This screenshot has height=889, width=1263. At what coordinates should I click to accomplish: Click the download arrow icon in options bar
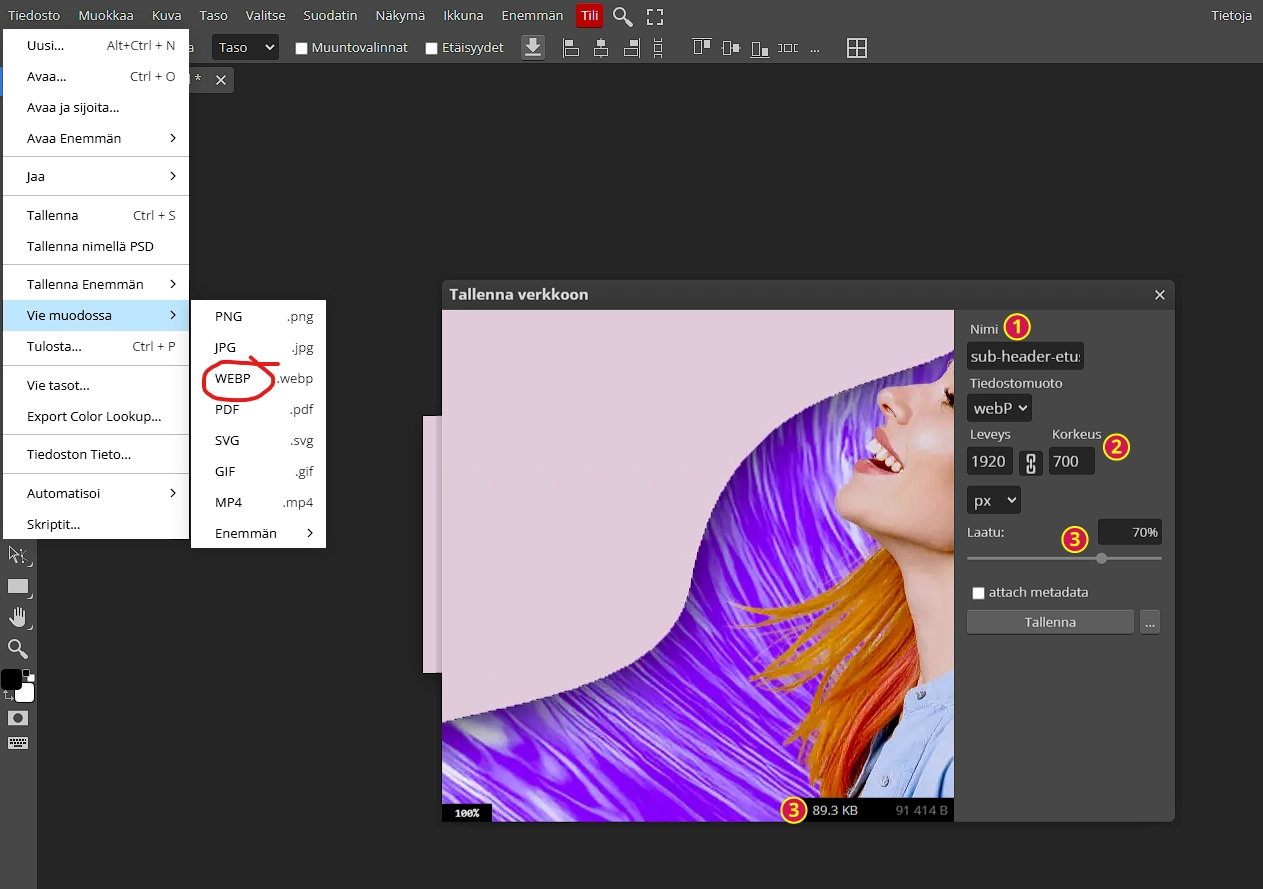click(533, 47)
